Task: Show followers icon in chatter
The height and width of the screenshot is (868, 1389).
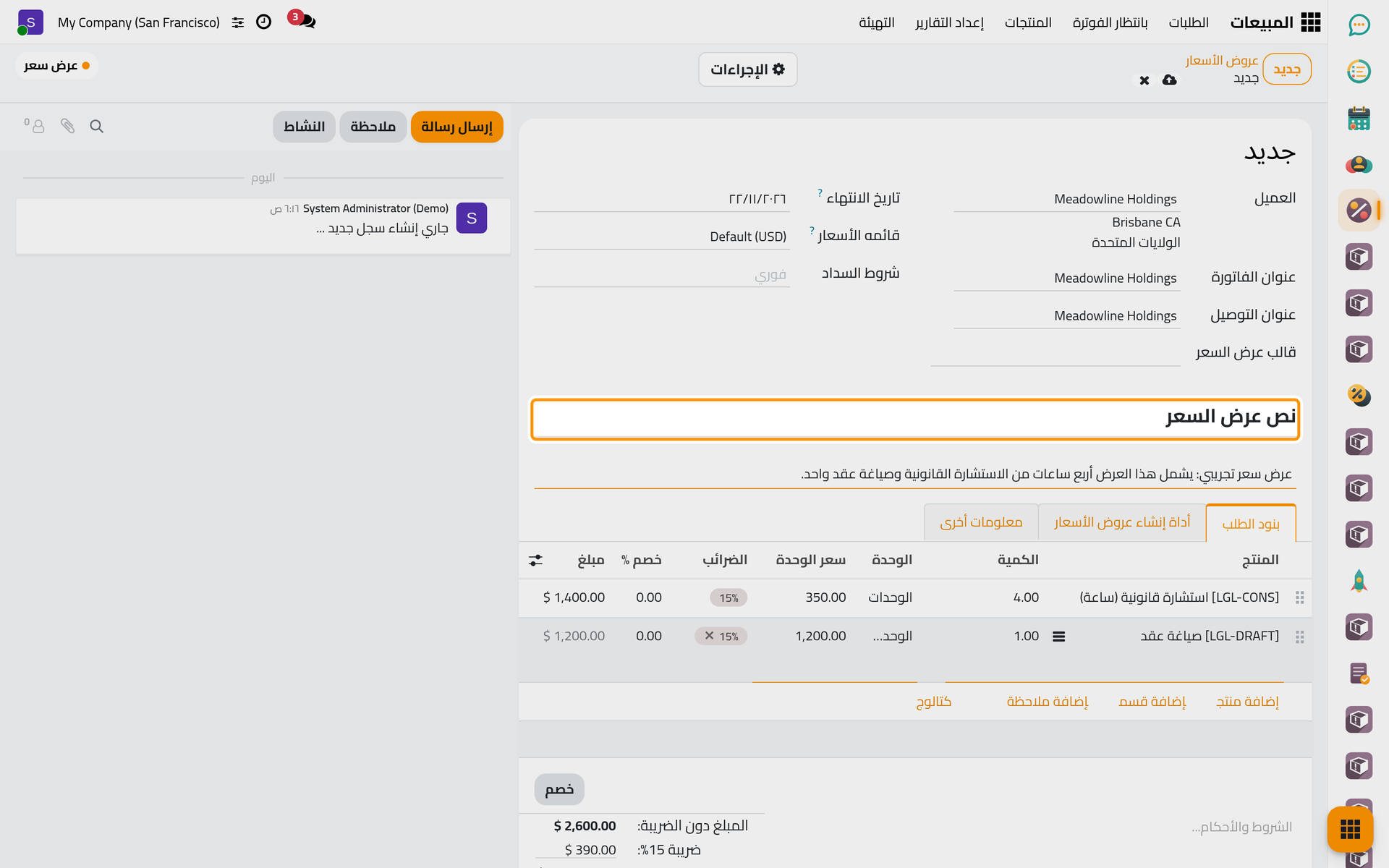Action: pyautogui.click(x=35, y=126)
